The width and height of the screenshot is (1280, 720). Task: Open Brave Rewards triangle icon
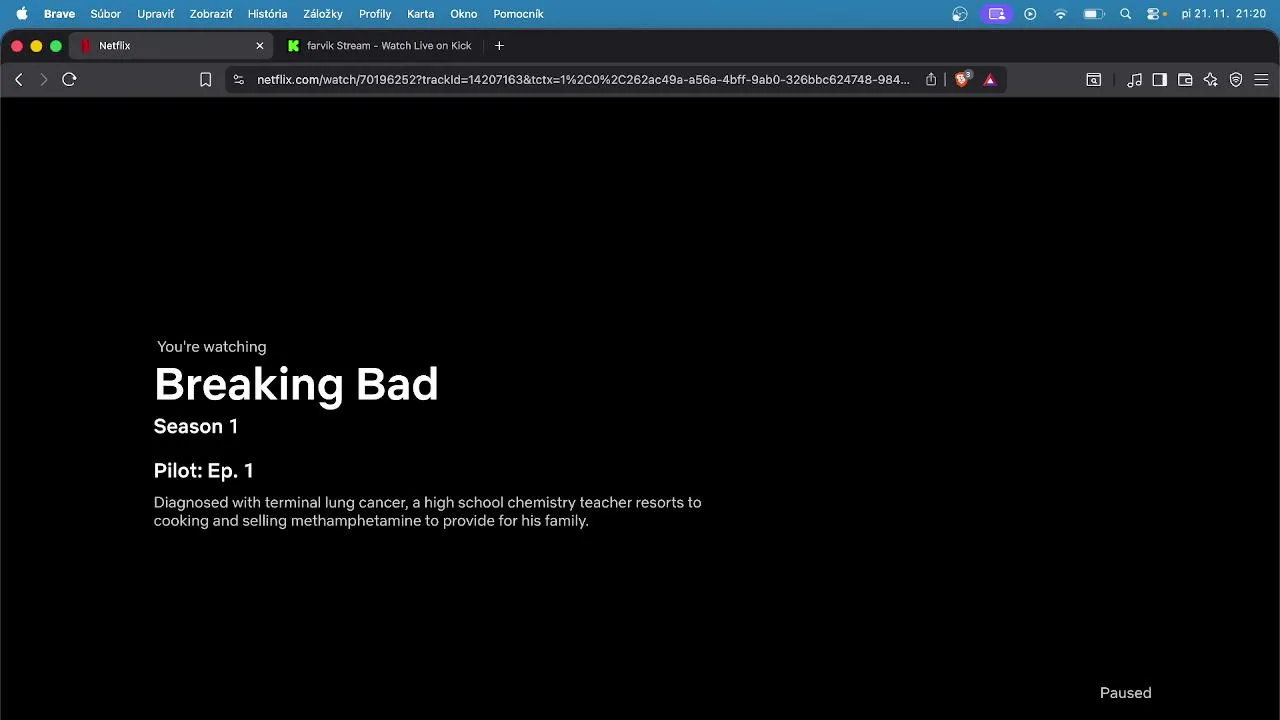990,80
